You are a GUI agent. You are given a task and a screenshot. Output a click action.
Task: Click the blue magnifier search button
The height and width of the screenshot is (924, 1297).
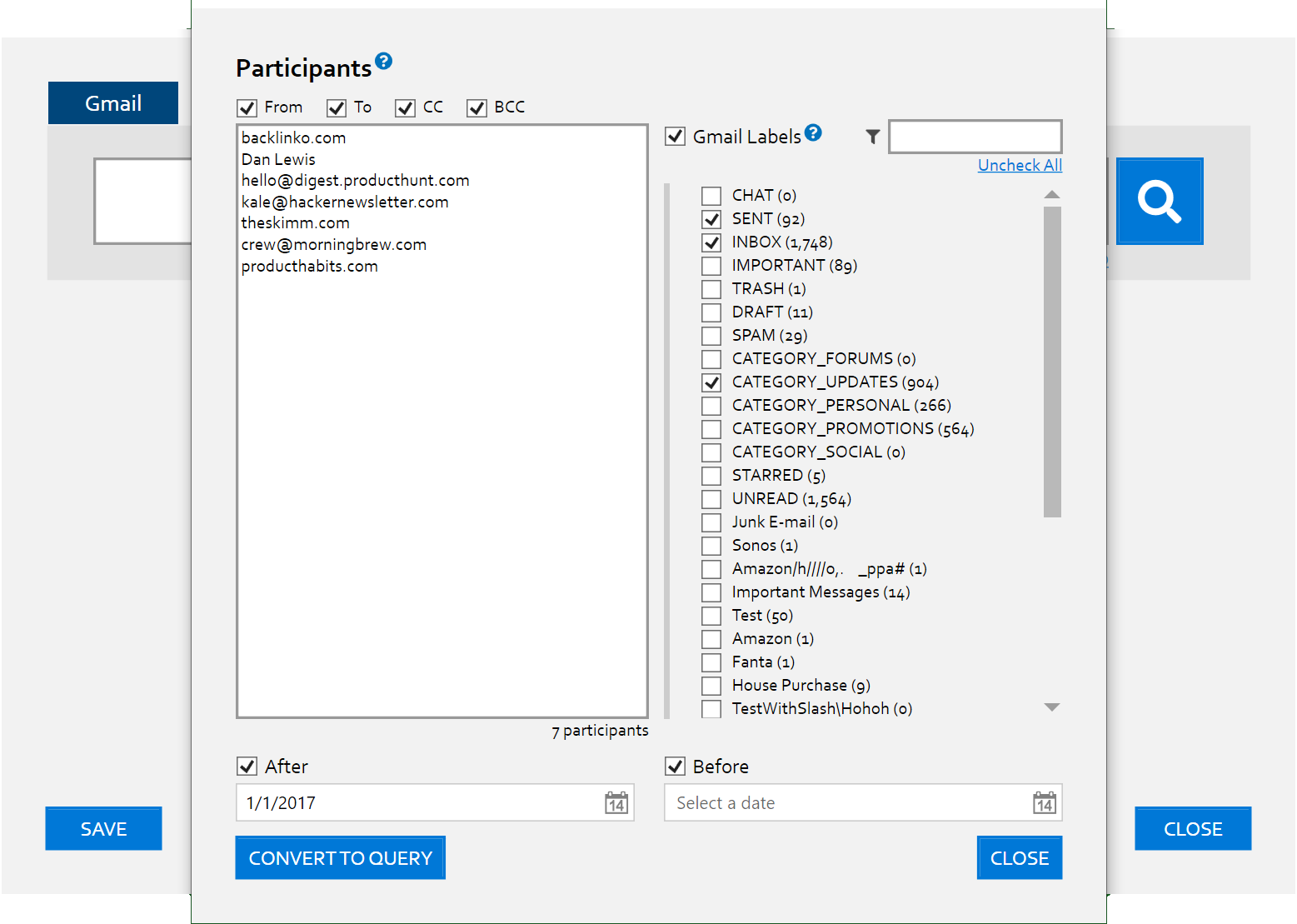pyautogui.click(x=1159, y=201)
